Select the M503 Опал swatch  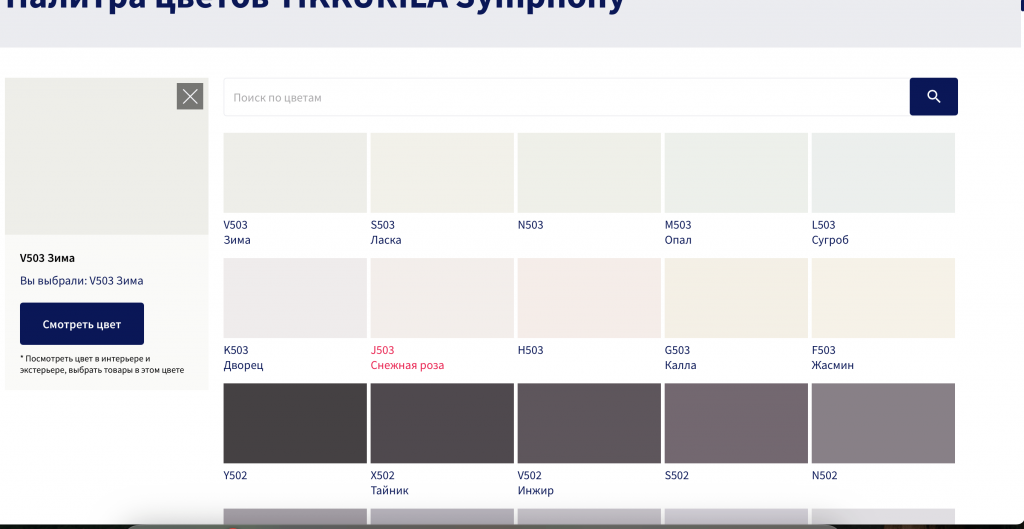pyautogui.click(x=736, y=173)
